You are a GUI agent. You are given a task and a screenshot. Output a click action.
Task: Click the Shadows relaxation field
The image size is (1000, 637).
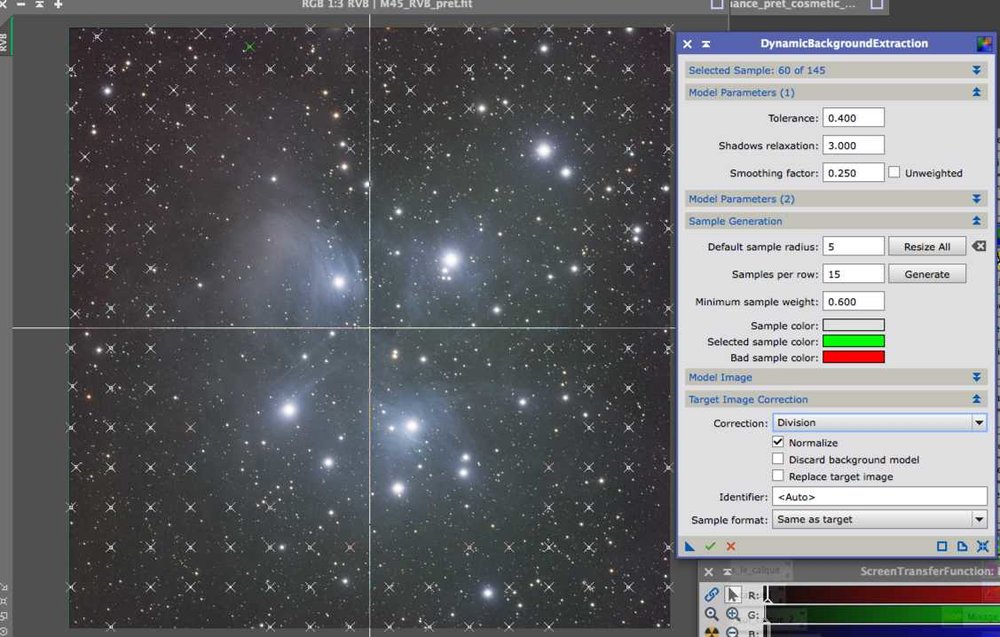tap(853, 145)
